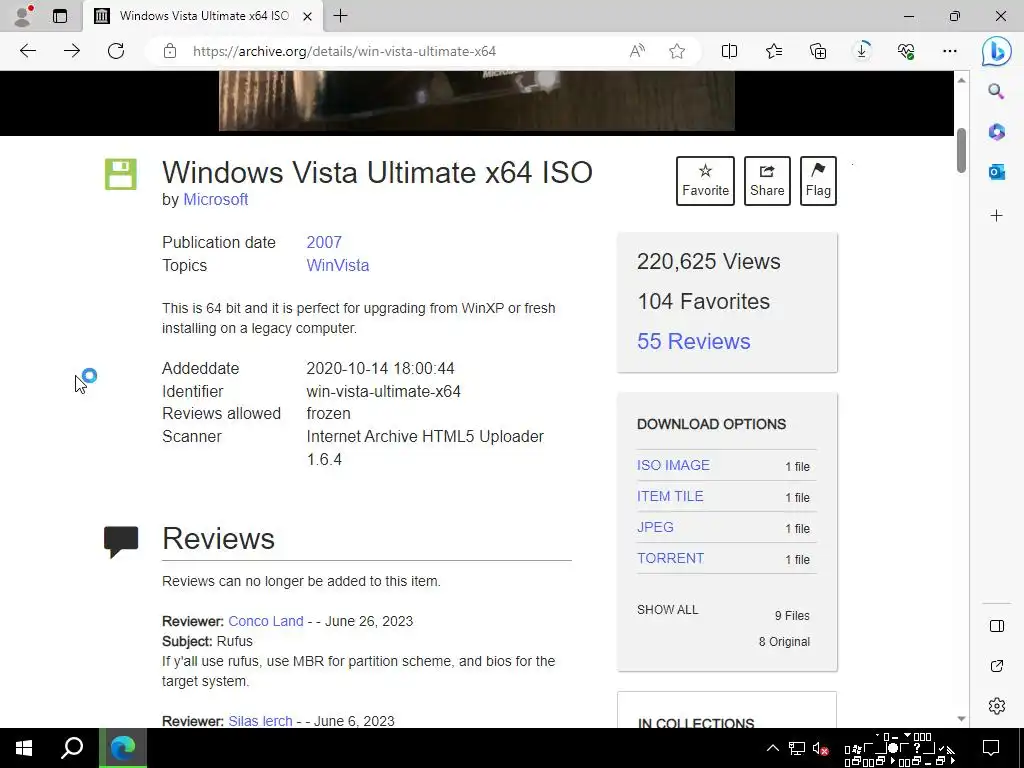The height and width of the screenshot is (768, 1024).
Task: Click the sidebar Search magnifier icon
Action: [x=996, y=91]
